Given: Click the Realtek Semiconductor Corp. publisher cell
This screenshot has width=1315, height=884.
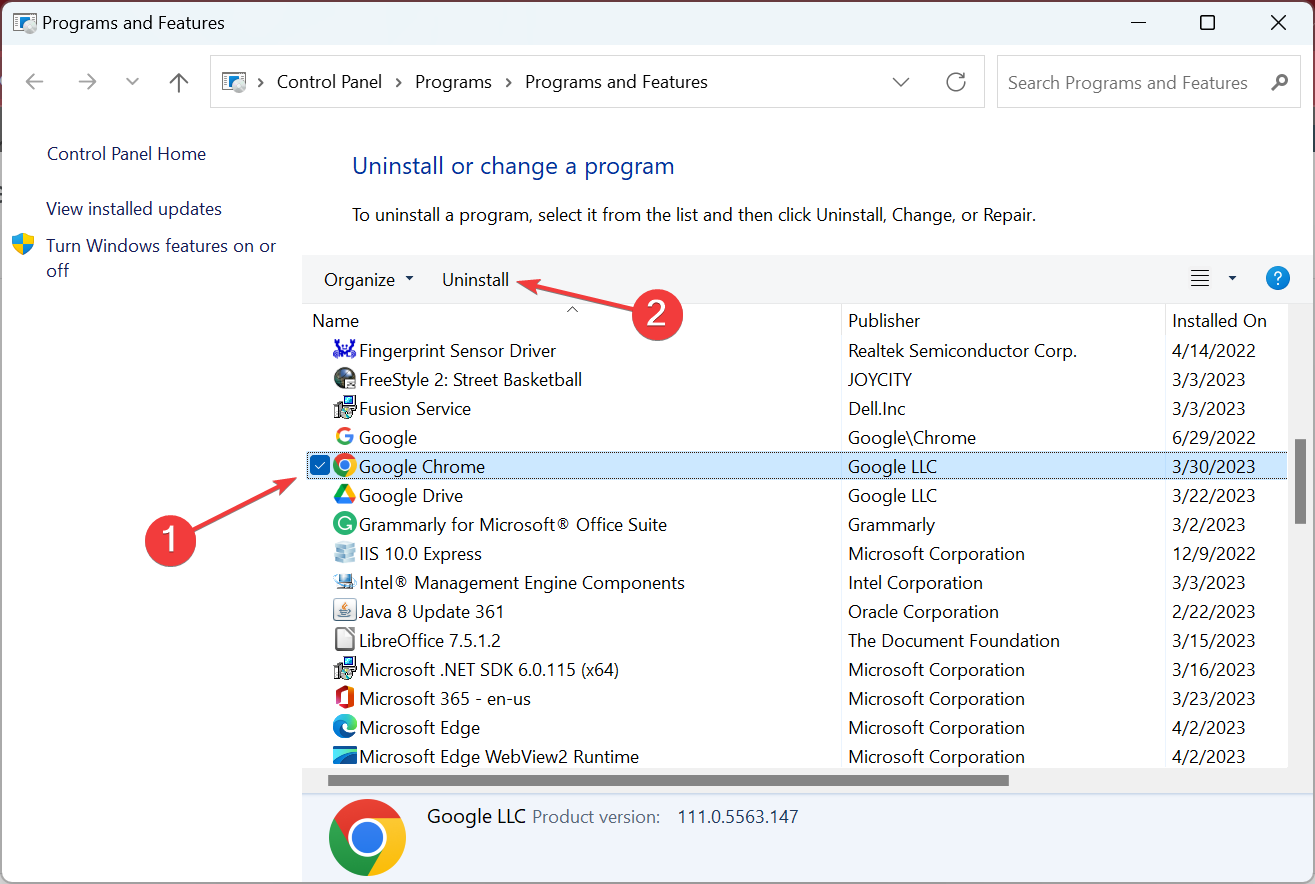Looking at the screenshot, I should click(x=962, y=350).
